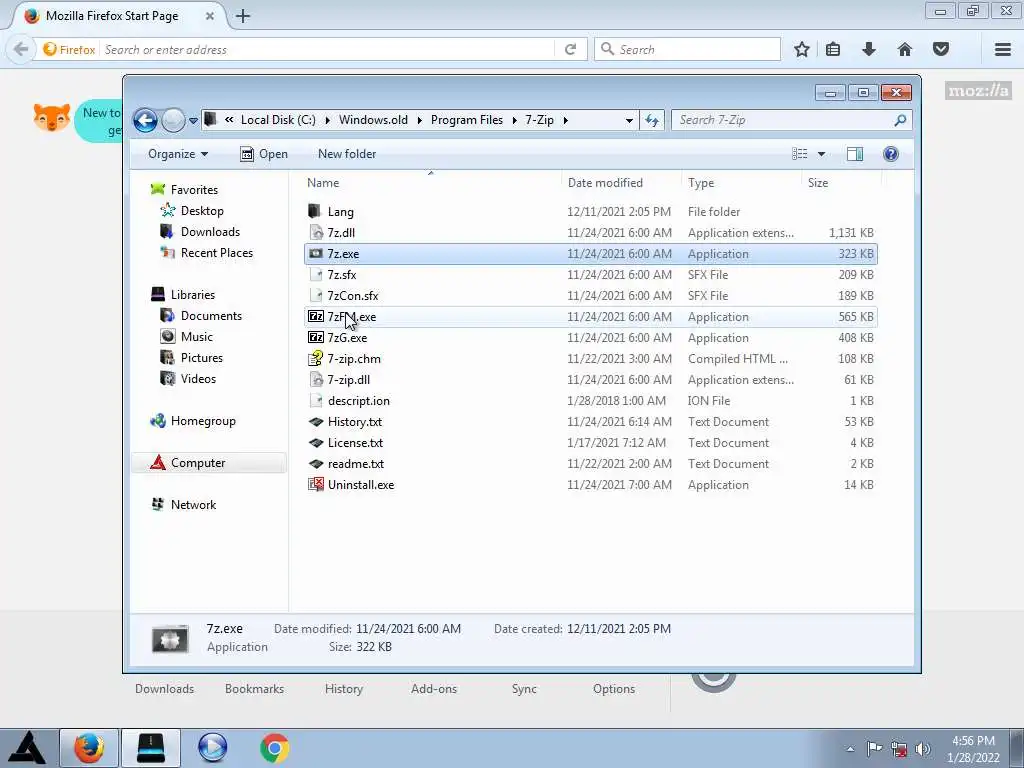
Task: Open the Videos library
Action: point(199,379)
